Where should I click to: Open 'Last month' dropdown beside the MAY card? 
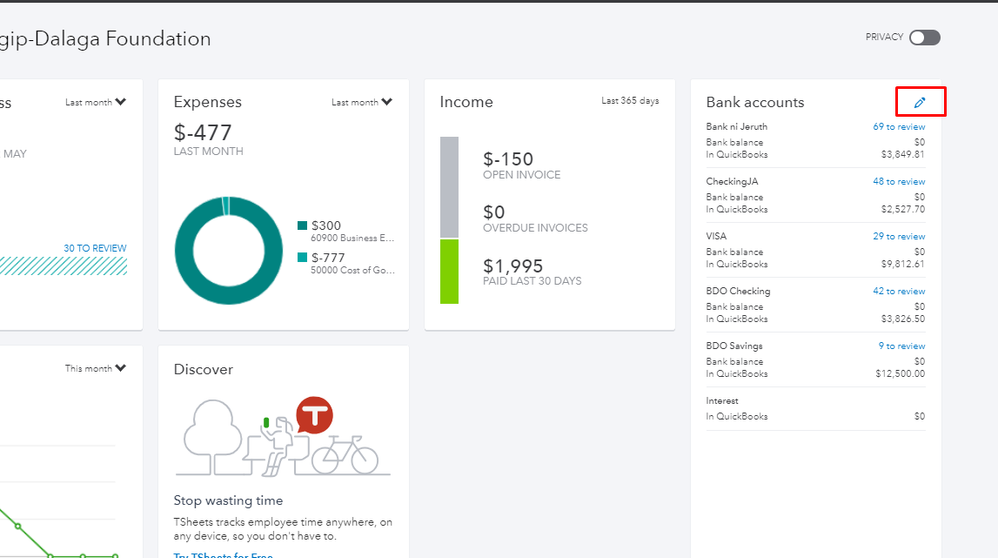point(96,102)
